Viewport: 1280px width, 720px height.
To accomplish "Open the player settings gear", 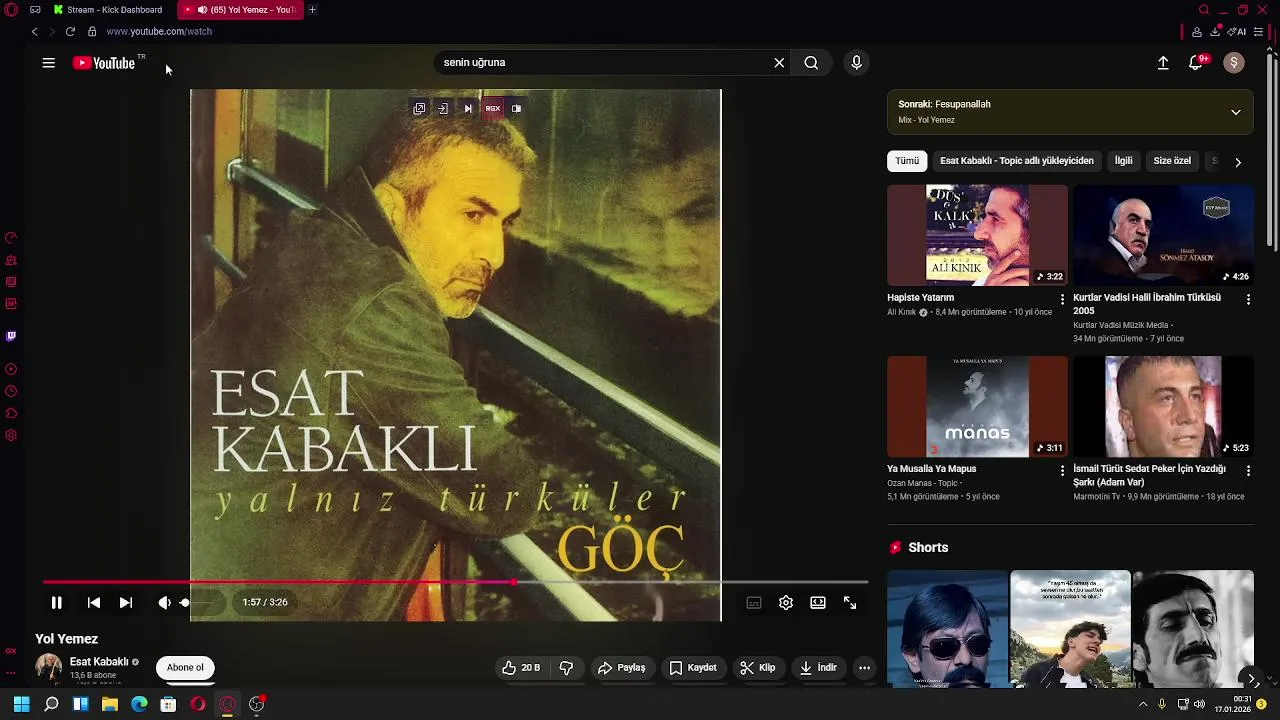I will (786, 603).
